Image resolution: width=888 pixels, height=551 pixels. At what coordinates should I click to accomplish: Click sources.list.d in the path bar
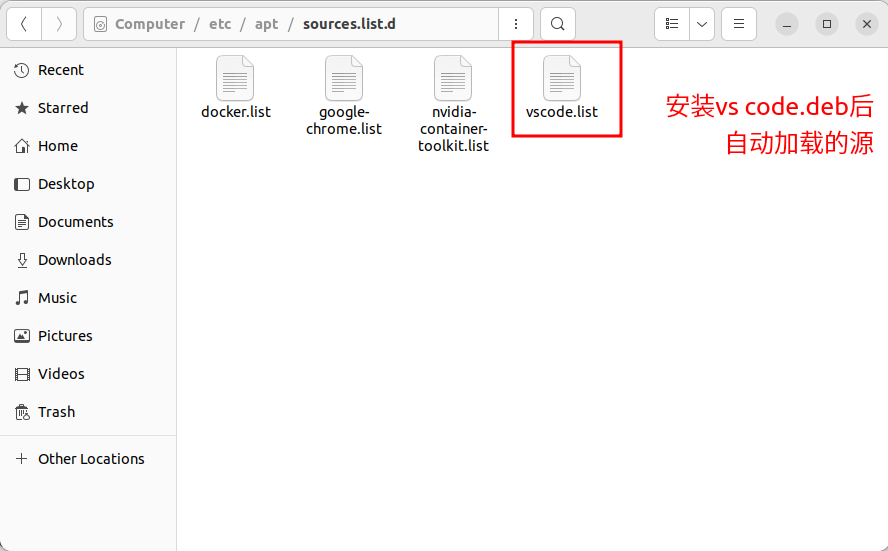coord(349,24)
